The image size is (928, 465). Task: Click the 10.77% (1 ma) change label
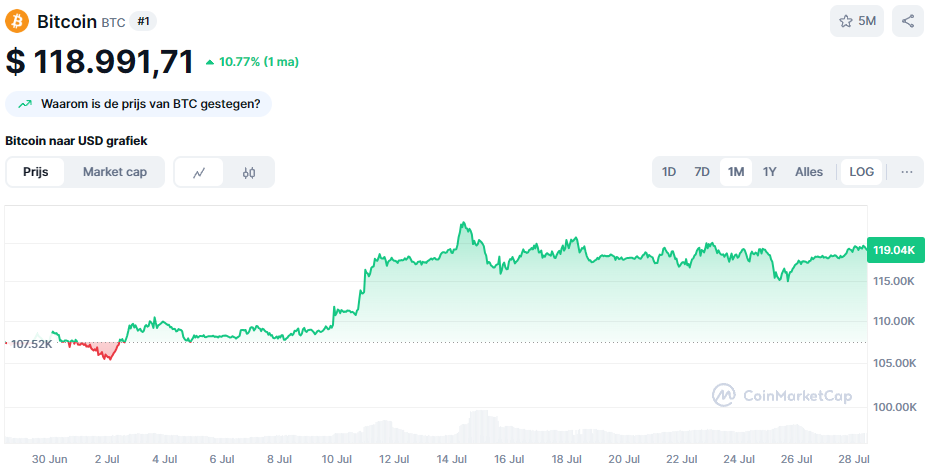tap(252, 62)
